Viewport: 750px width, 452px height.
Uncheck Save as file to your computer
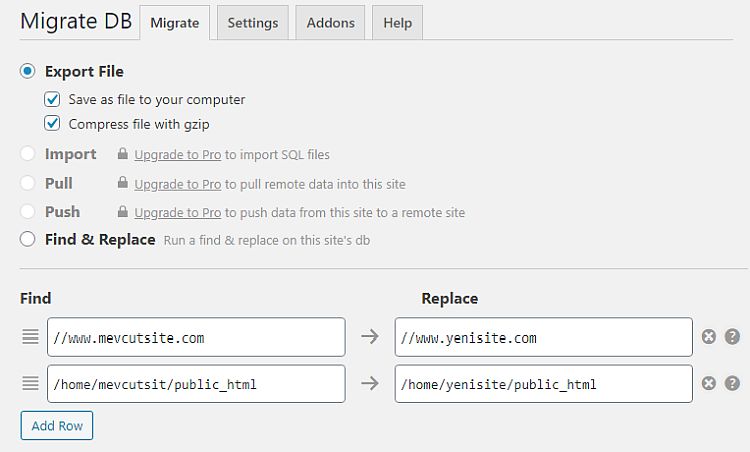tap(52, 99)
